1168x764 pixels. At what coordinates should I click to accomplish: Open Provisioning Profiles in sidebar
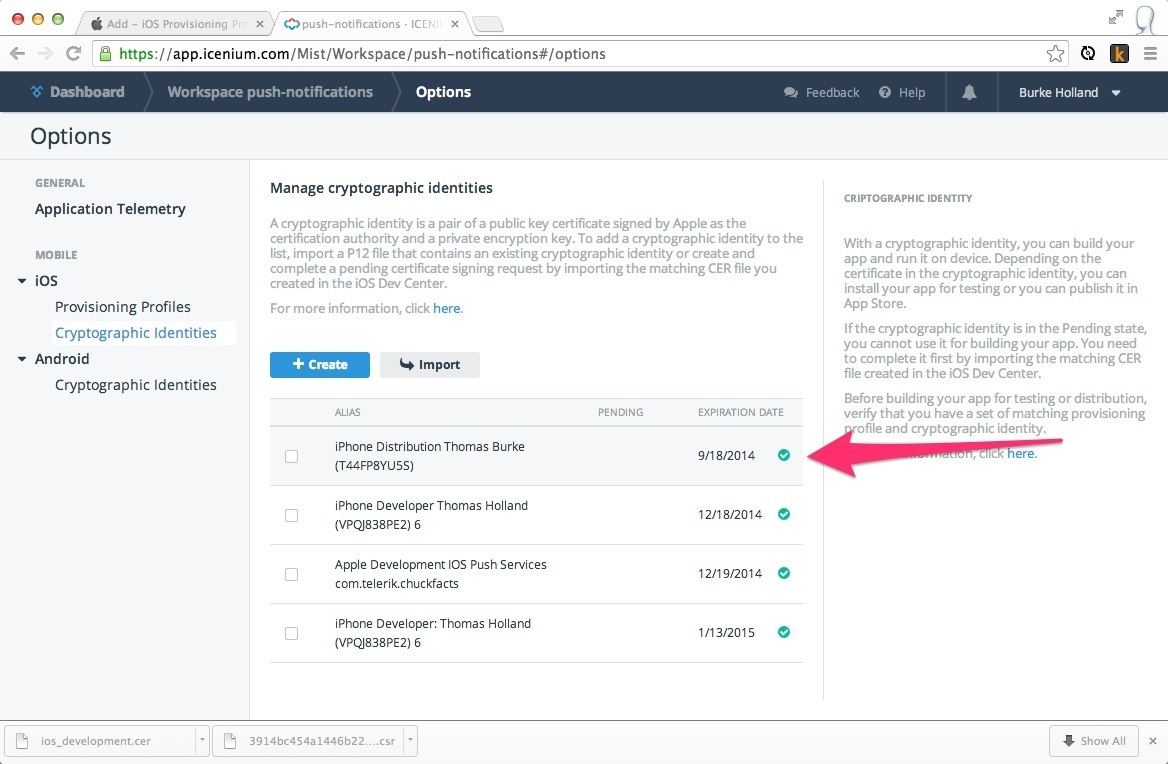122,307
